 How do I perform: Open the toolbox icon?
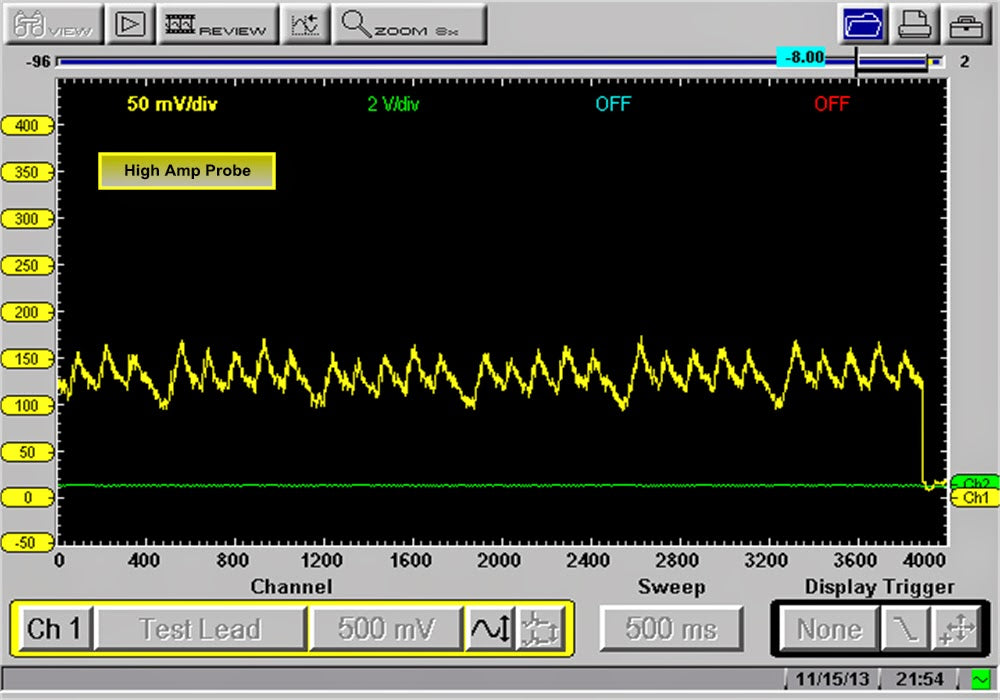tap(966, 26)
